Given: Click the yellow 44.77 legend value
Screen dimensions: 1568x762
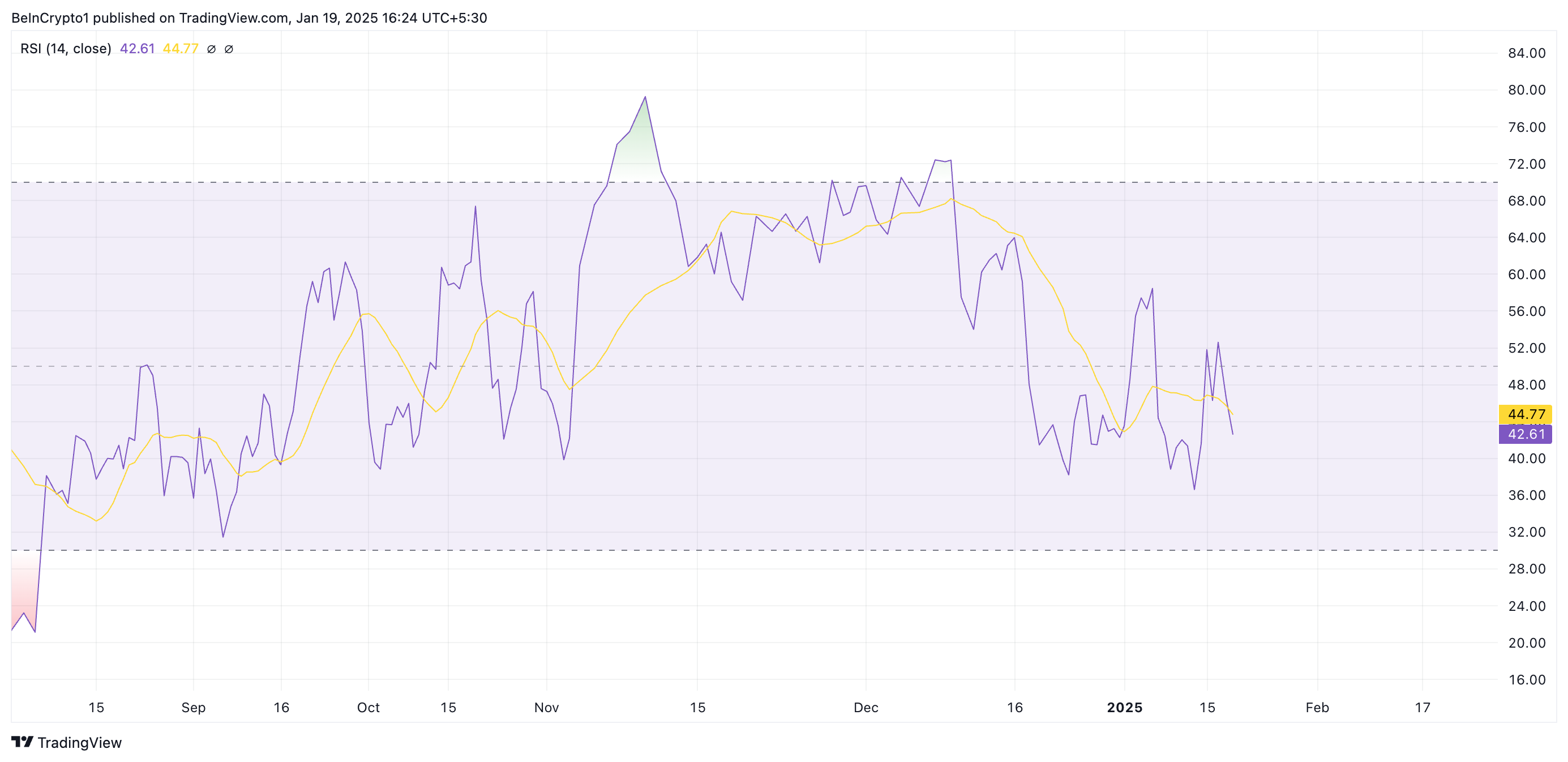Looking at the screenshot, I should point(180,49).
